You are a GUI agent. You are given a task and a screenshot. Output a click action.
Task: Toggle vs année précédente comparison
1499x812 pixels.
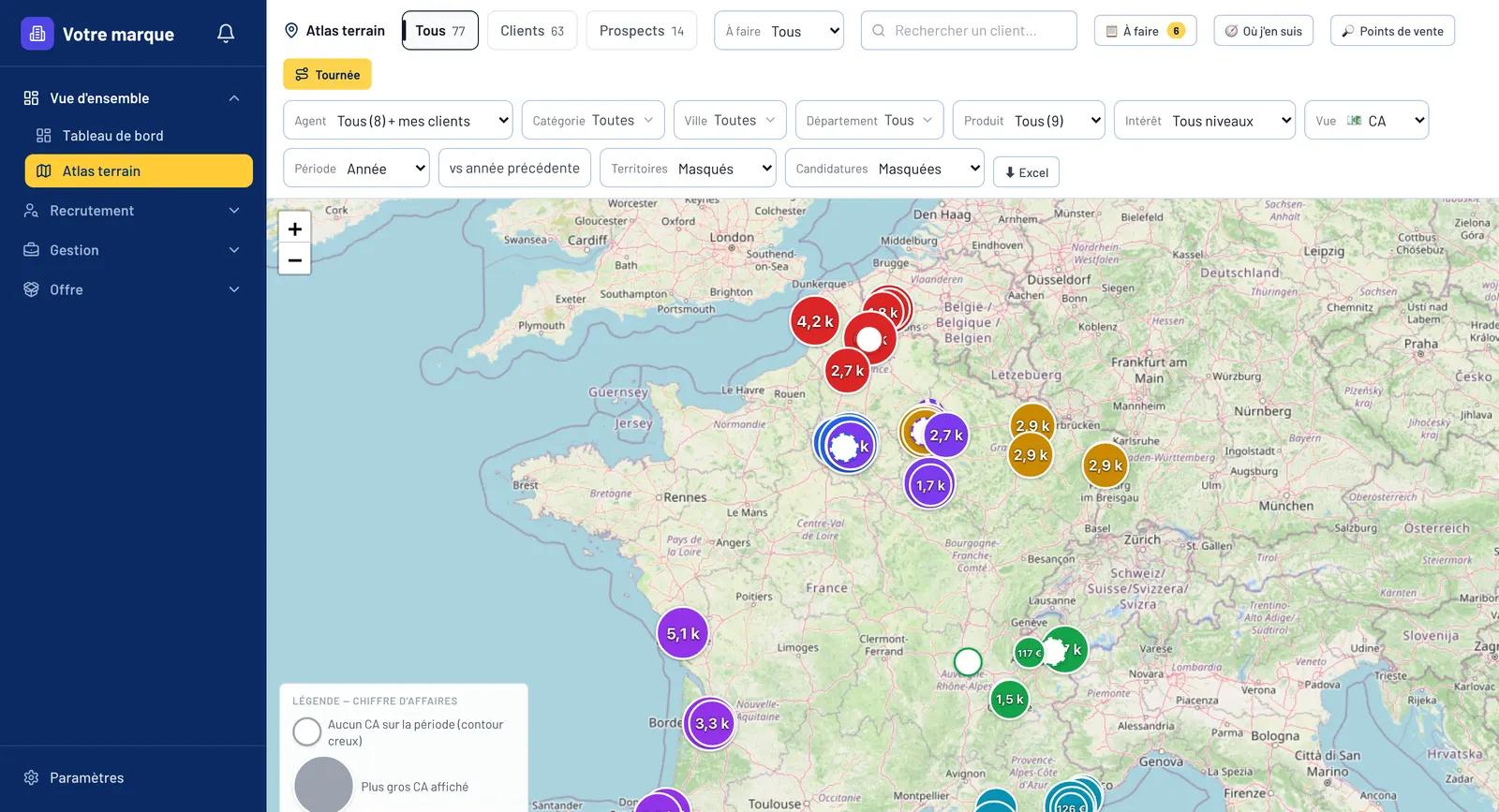(514, 169)
